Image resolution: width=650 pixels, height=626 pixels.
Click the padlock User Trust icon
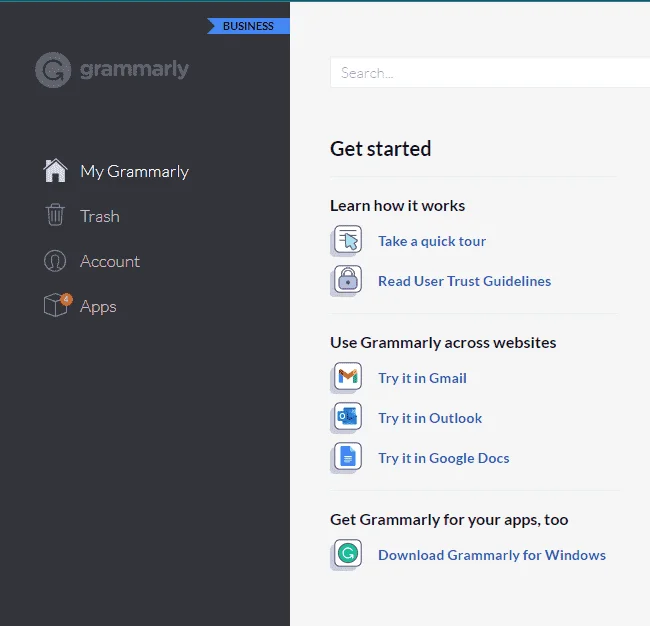point(348,279)
